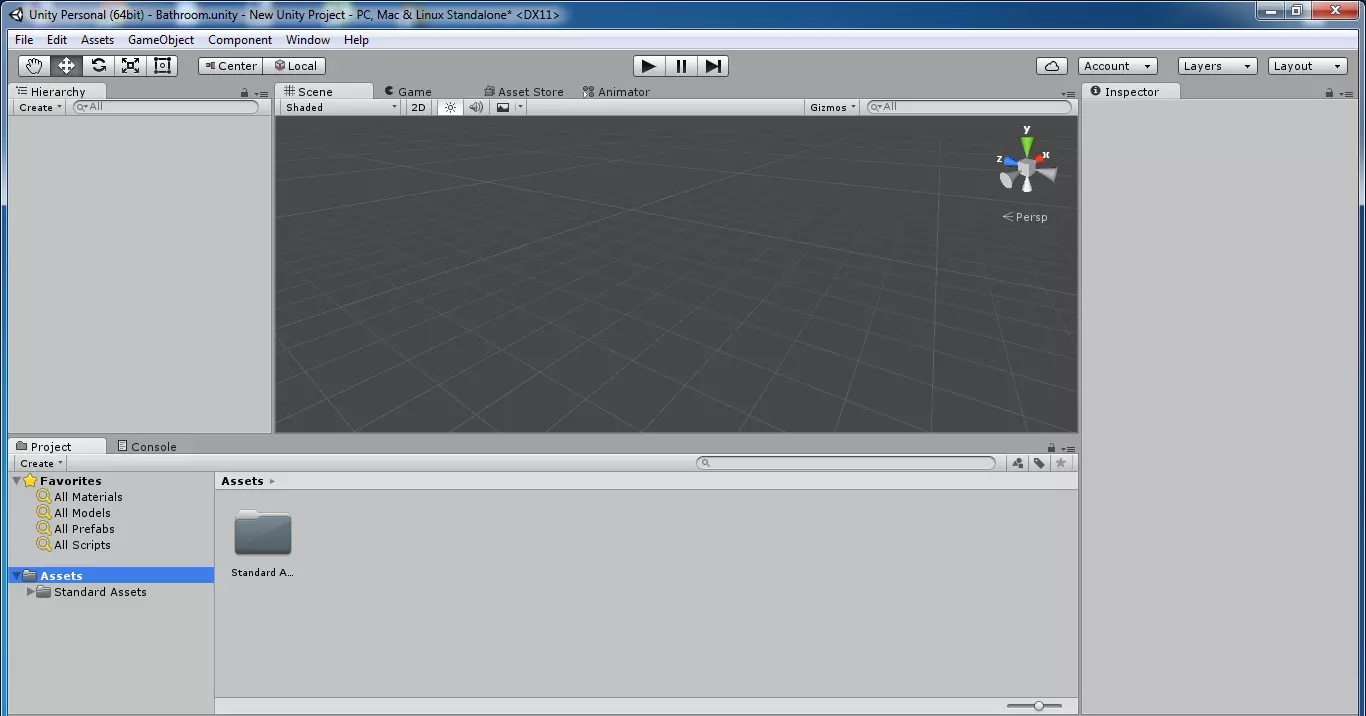Select the Hand tool in toolbar

(x=34, y=66)
